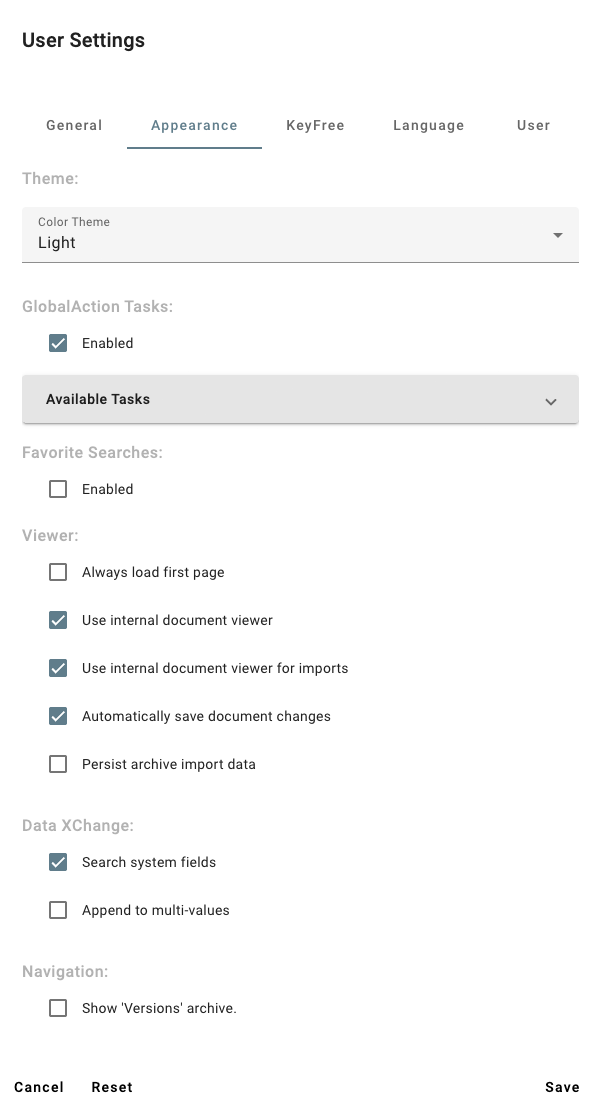Uncheck 'Search system fields'

[58, 862]
